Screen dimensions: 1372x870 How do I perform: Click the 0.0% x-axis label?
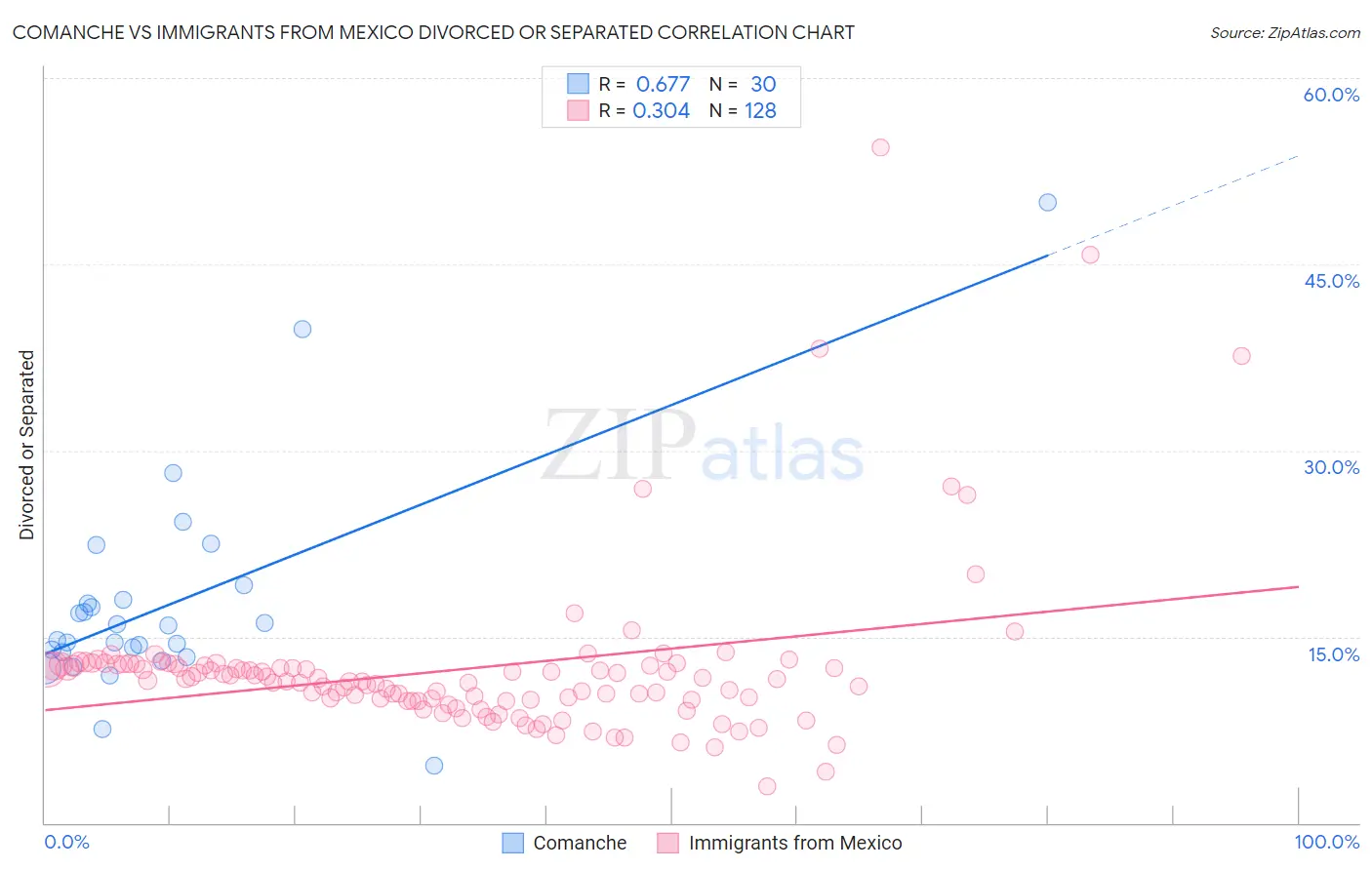[x=66, y=842]
